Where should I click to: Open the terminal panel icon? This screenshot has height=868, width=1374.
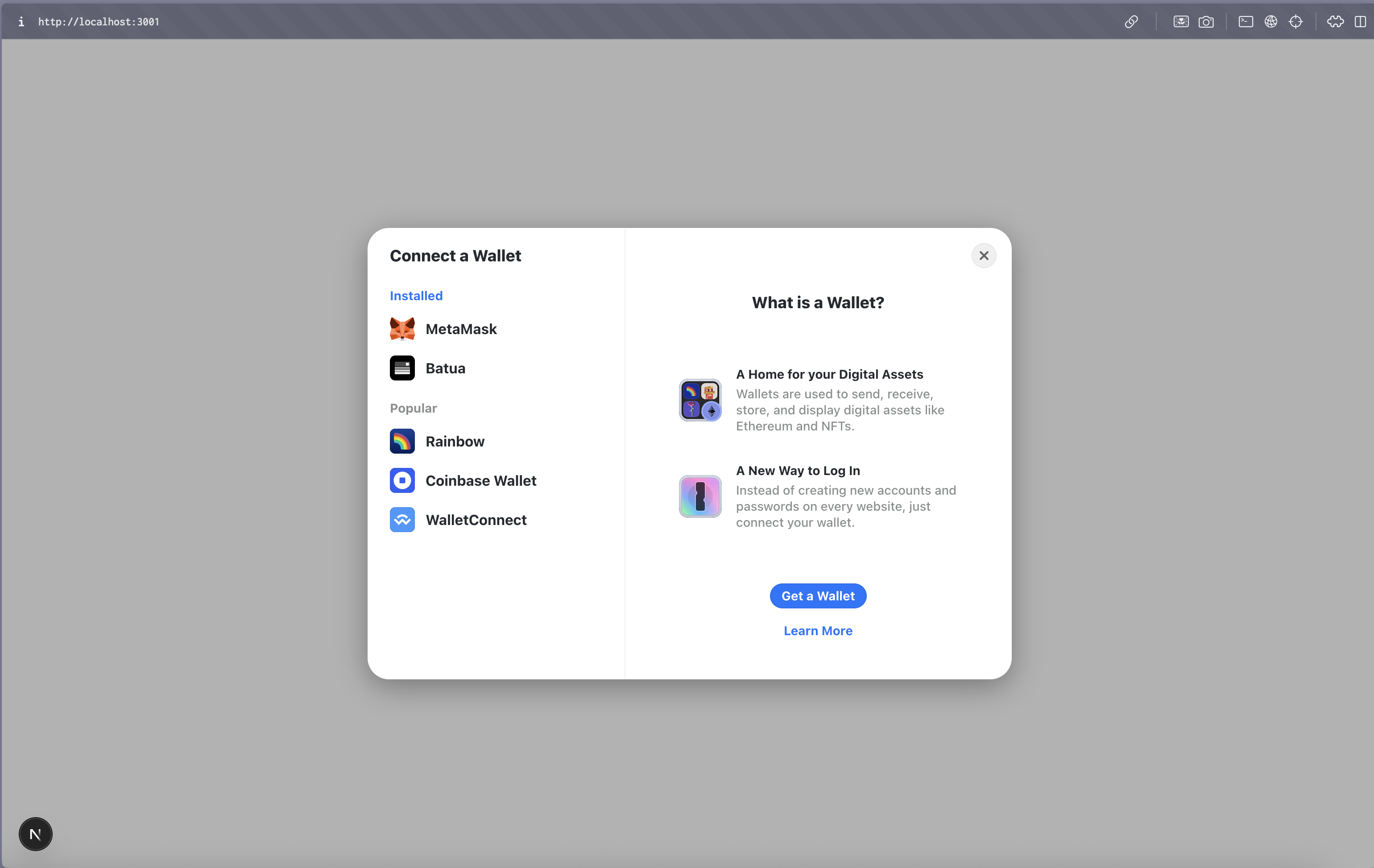pos(1246,22)
